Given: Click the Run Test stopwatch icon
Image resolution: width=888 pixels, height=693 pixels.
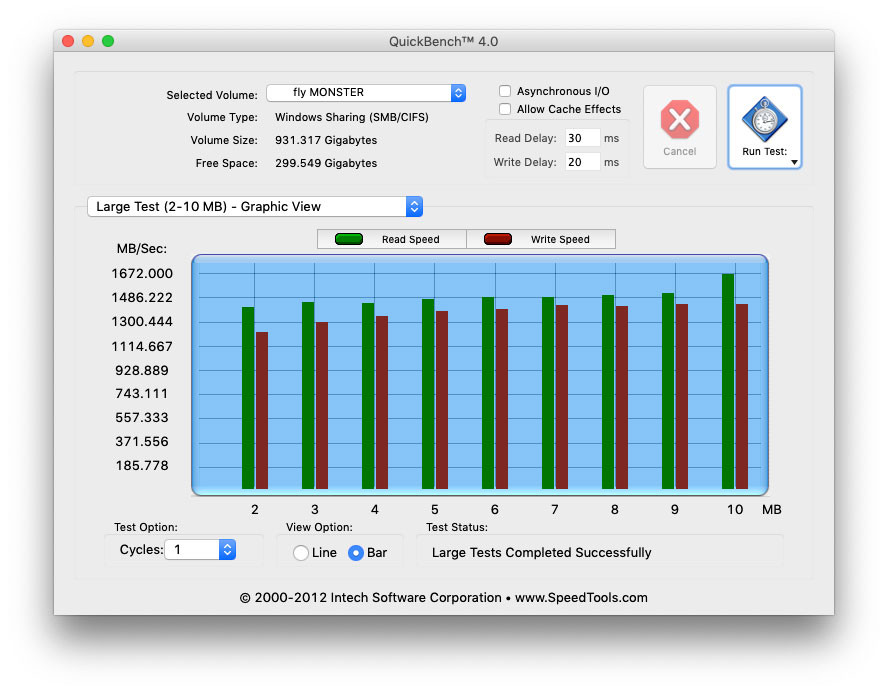Looking at the screenshot, I should point(764,119).
